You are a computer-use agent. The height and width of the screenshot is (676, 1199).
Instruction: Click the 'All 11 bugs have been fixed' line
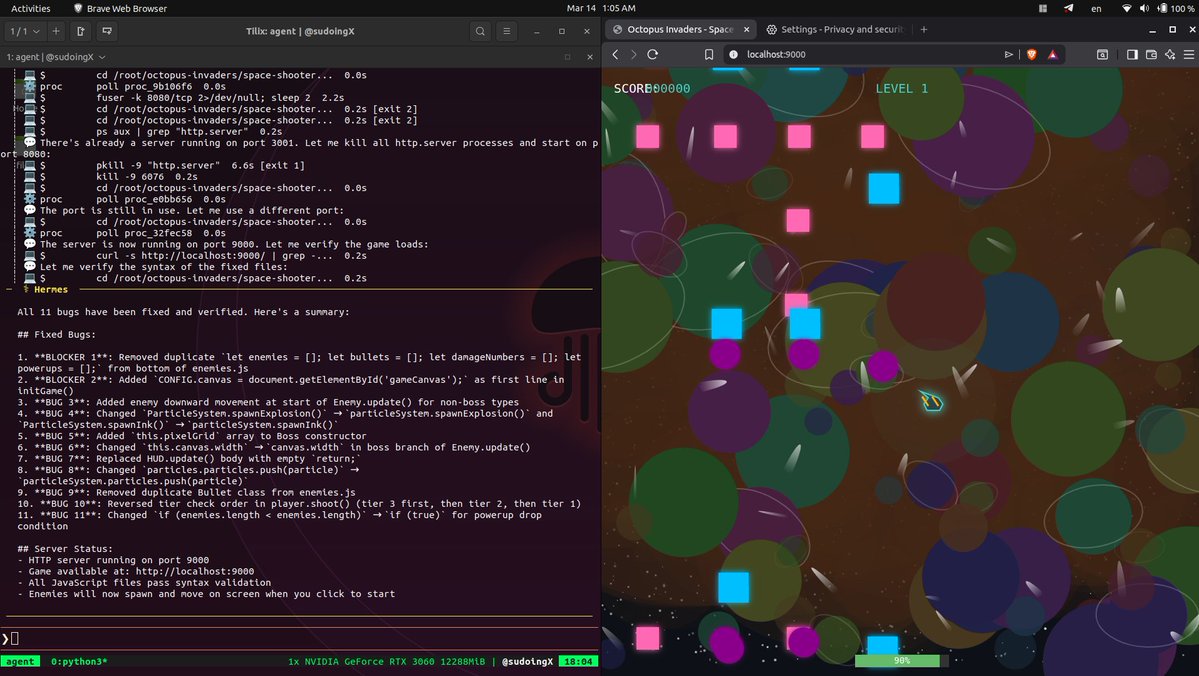184,312
